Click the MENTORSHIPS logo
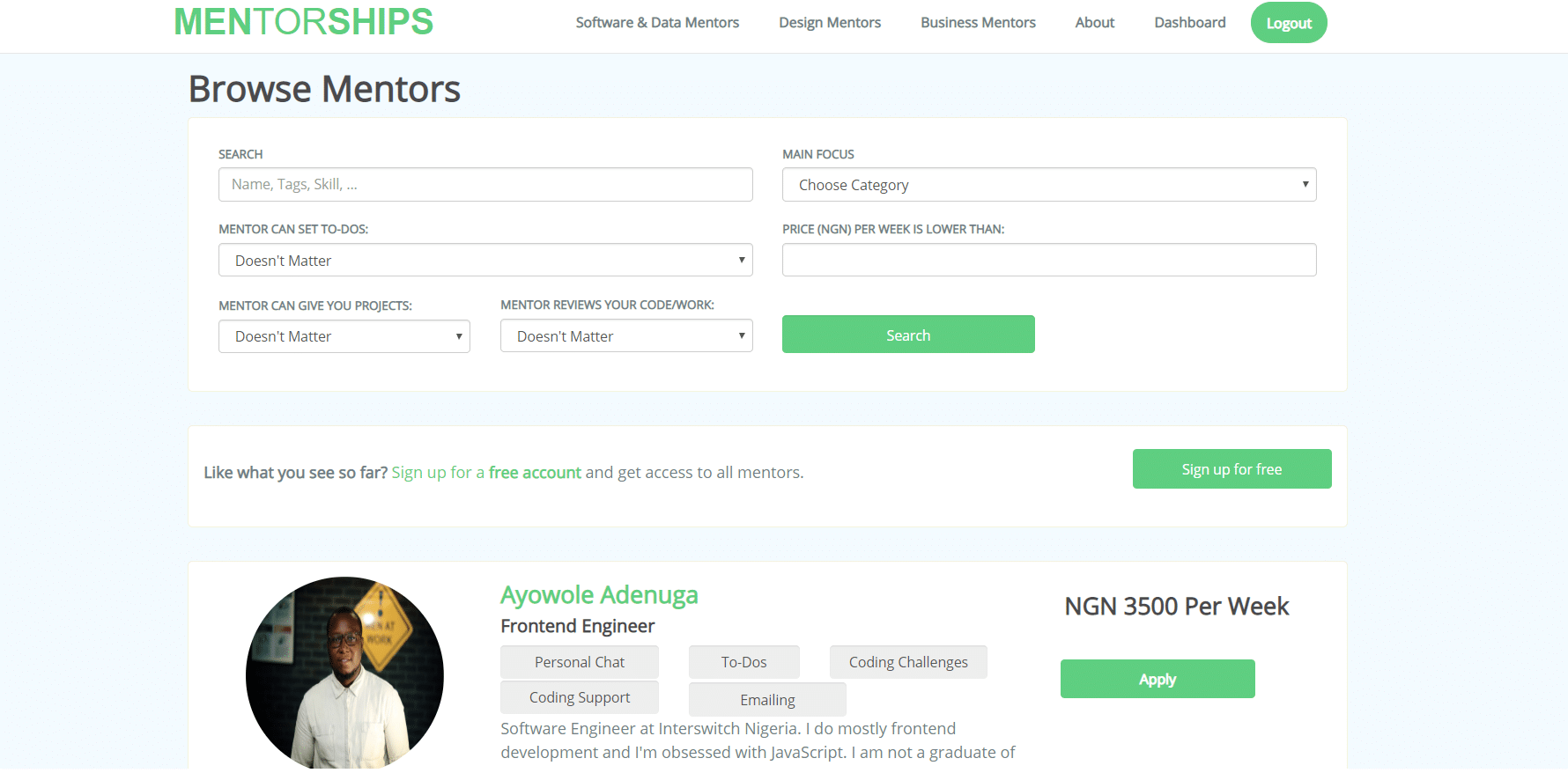Screen dimensions: 1568x773 [303, 22]
